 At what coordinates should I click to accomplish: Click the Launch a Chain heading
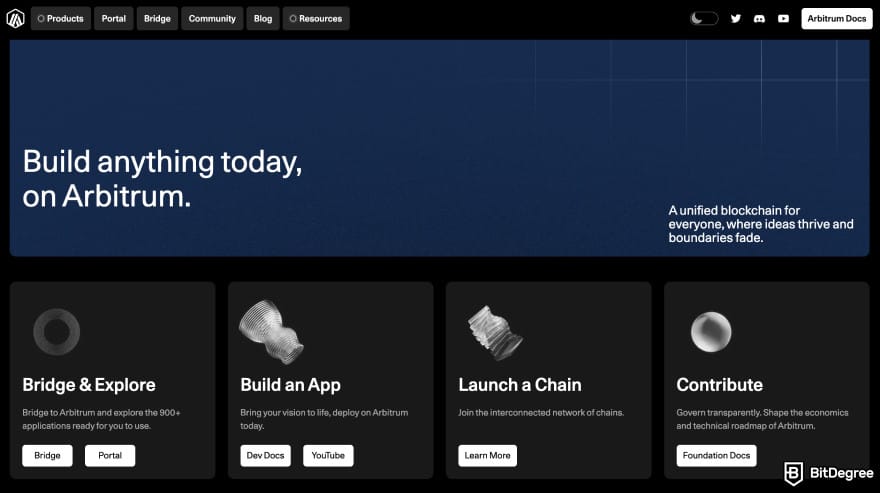point(520,385)
